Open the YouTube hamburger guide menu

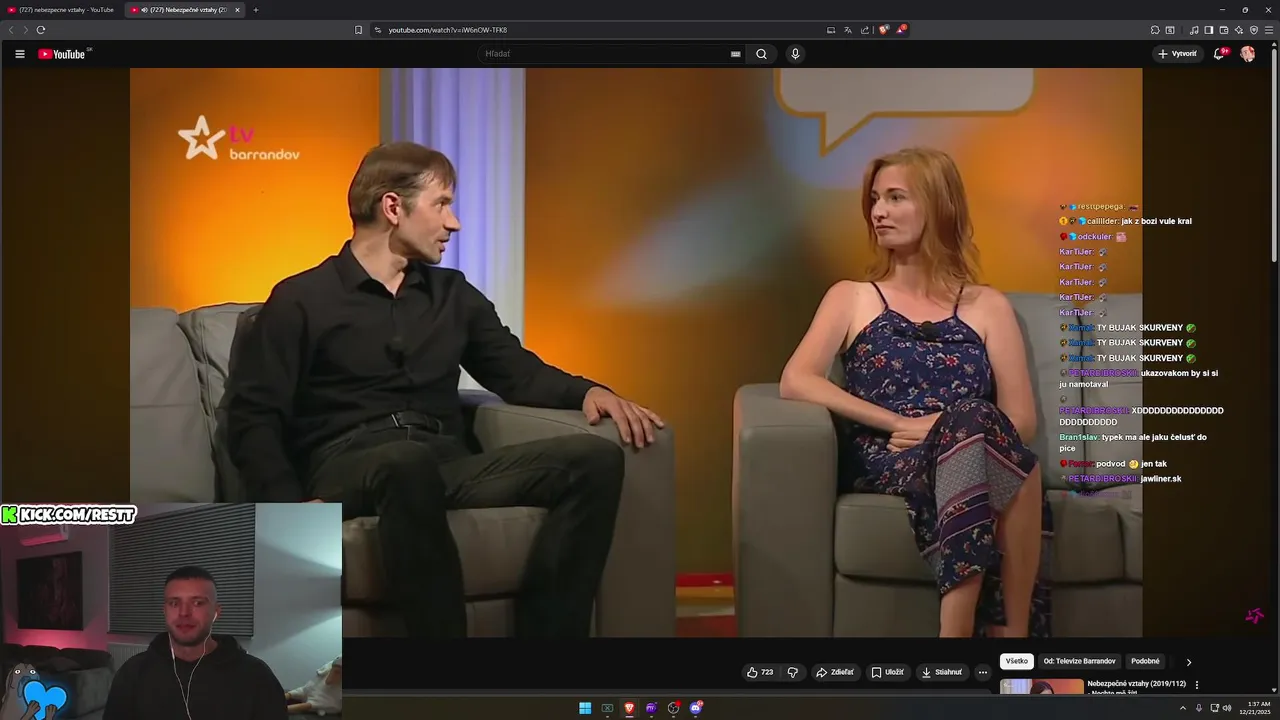pos(19,54)
